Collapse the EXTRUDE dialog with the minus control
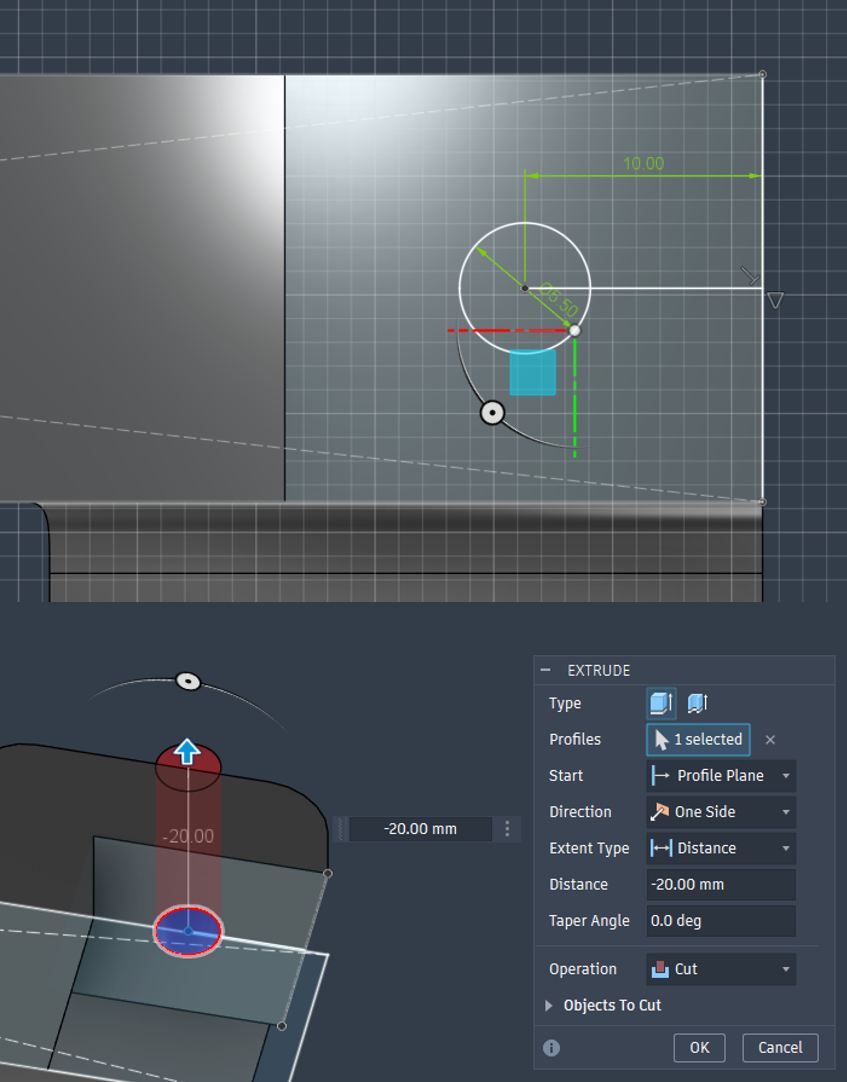The image size is (847, 1082). coord(545,670)
